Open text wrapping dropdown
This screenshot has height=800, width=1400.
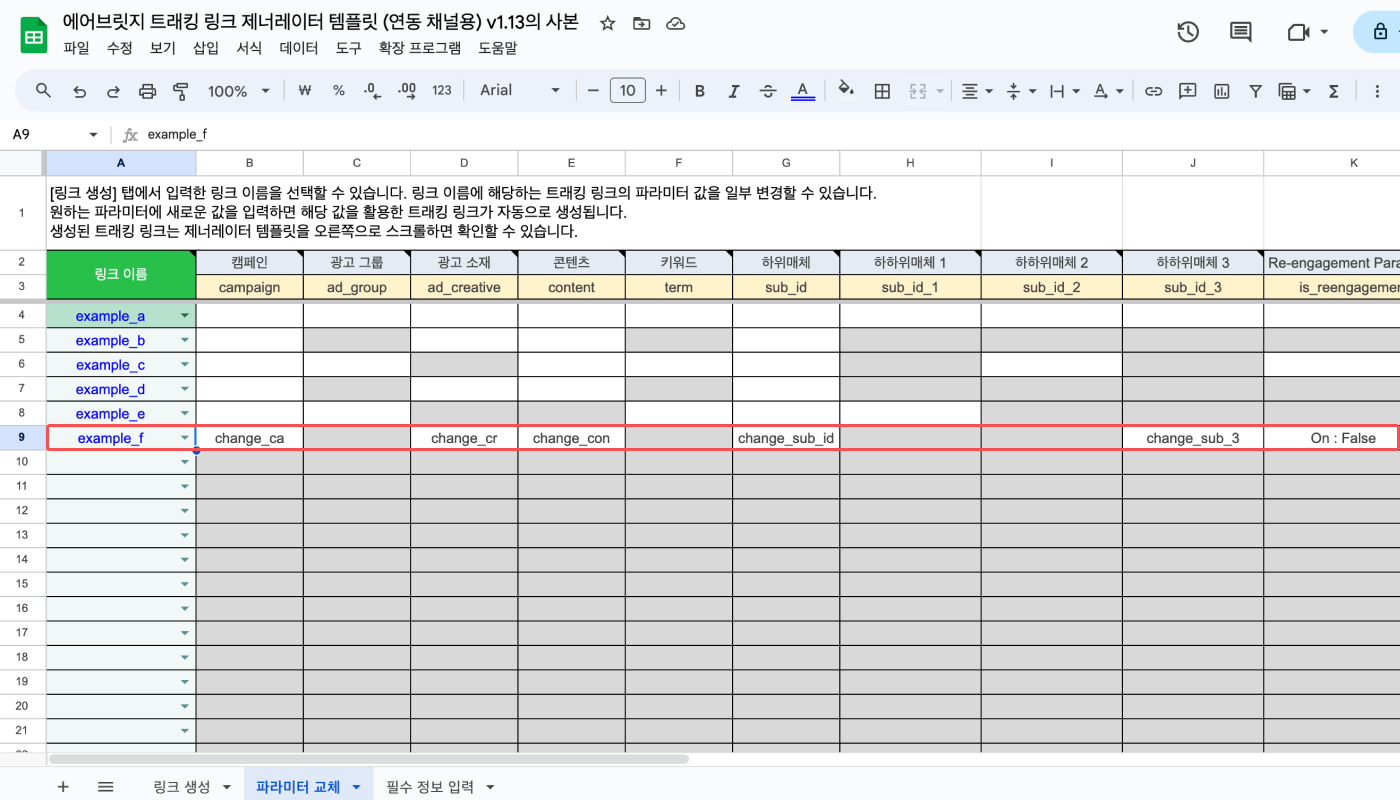(1064, 91)
